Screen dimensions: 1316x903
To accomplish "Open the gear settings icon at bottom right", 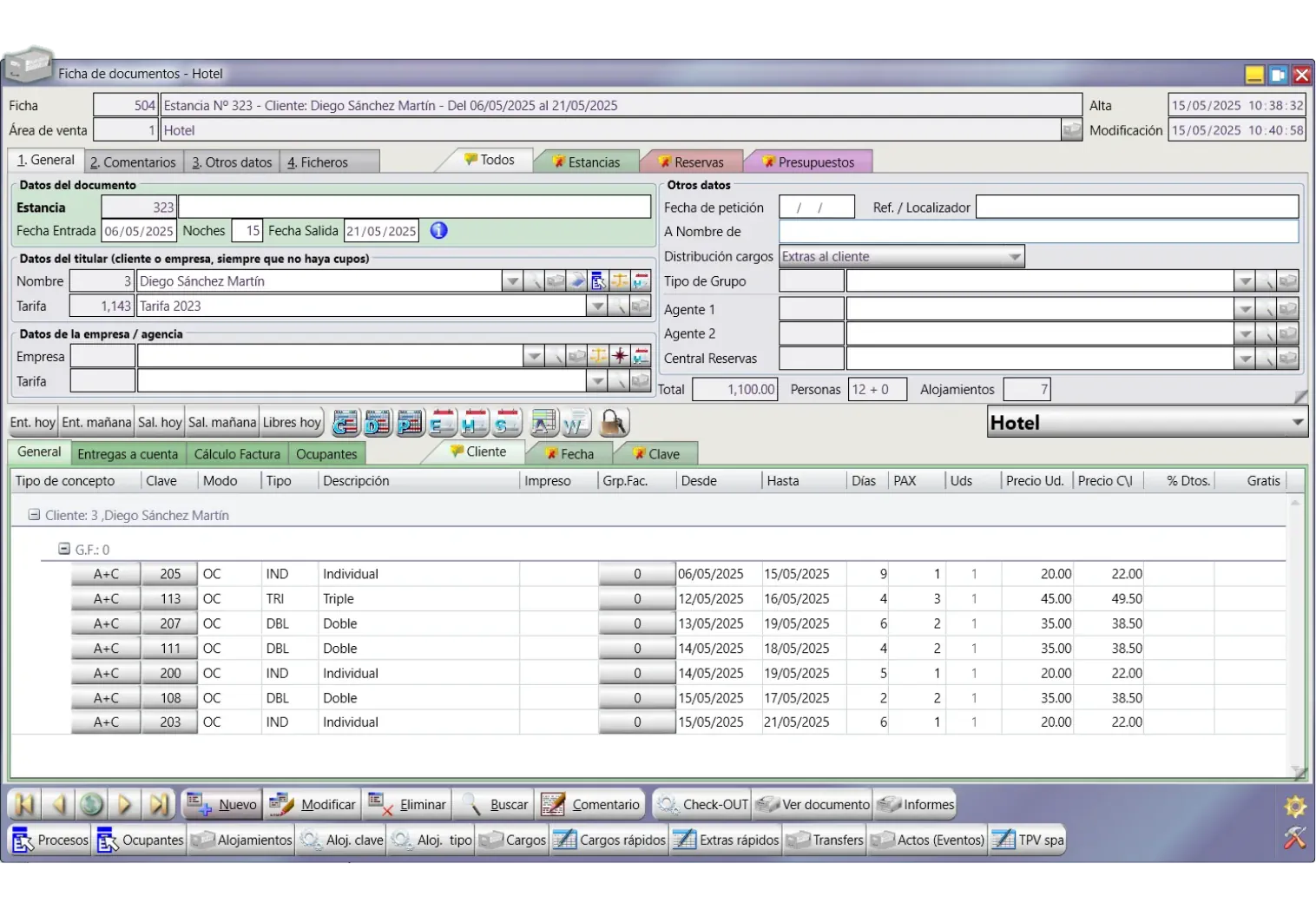I will click(1294, 807).
